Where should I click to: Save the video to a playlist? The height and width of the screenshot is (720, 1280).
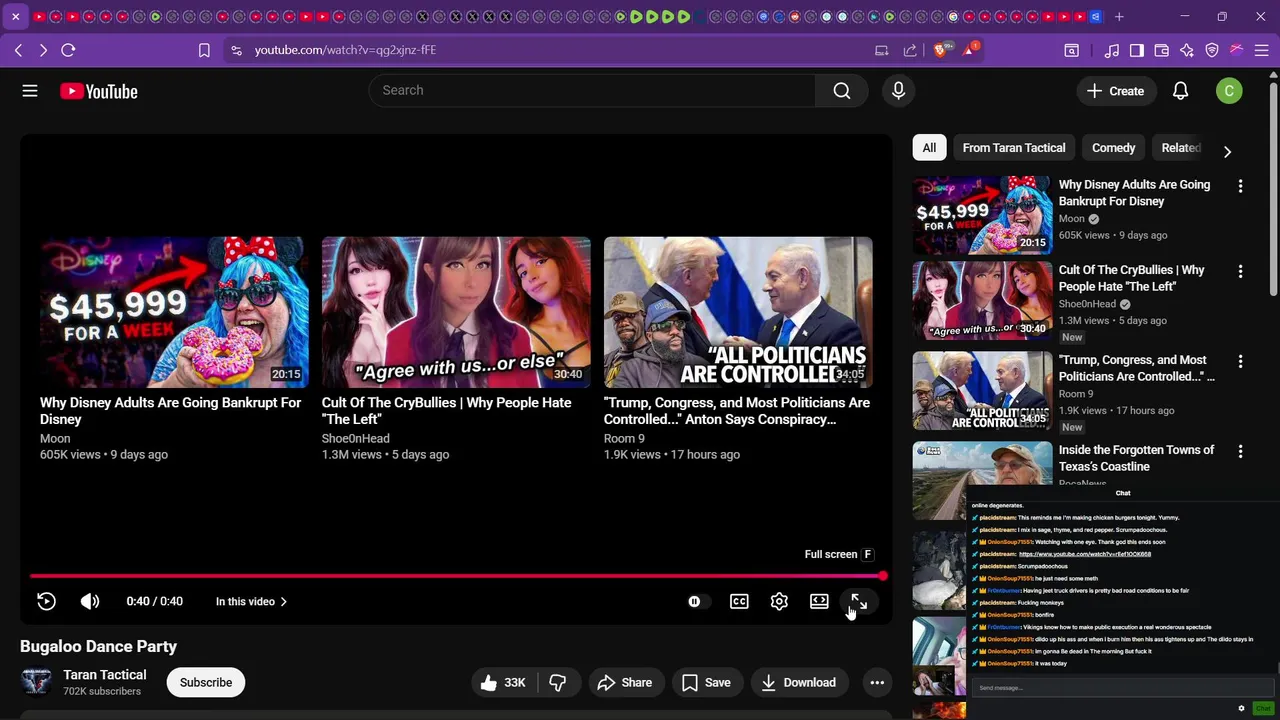coord(707,683)
